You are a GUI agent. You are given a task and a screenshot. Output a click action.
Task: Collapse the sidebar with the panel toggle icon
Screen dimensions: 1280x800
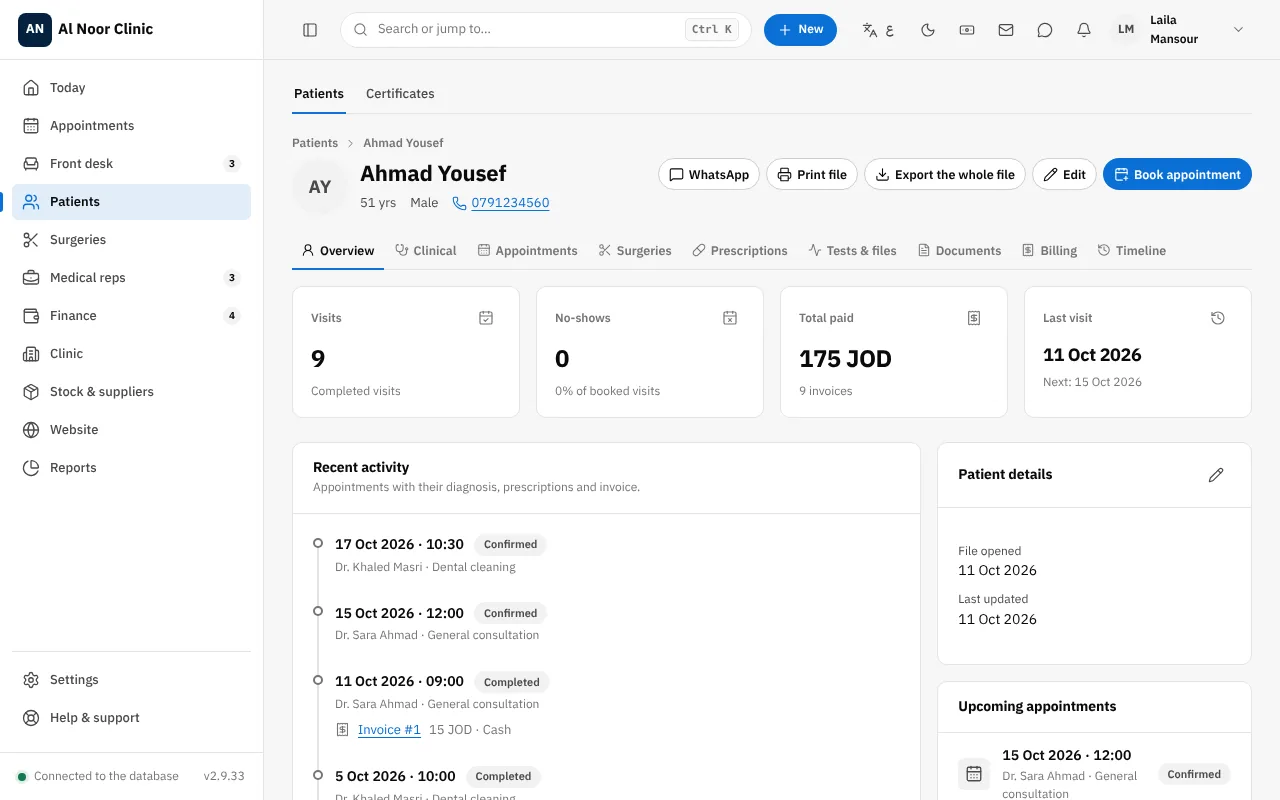(310, 30)
